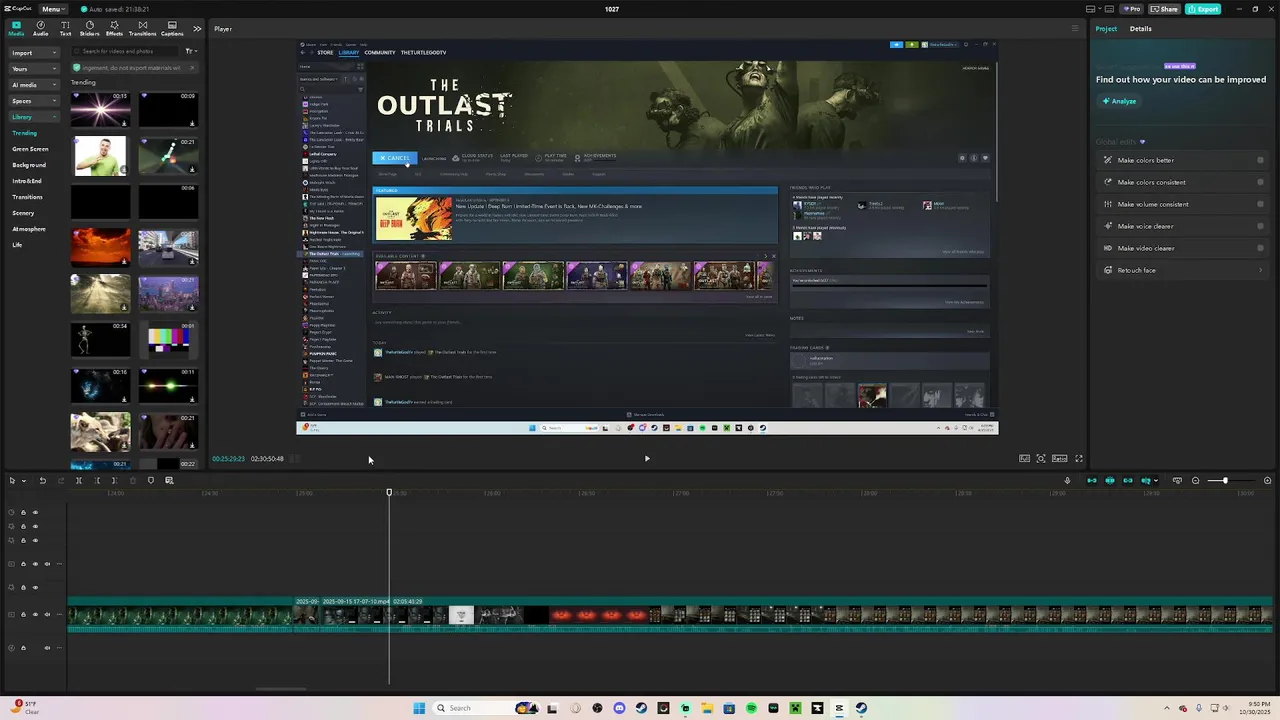This screenshot has width=1280, height=720.
Task: Select the Scenery category
Action: point(23,213)
